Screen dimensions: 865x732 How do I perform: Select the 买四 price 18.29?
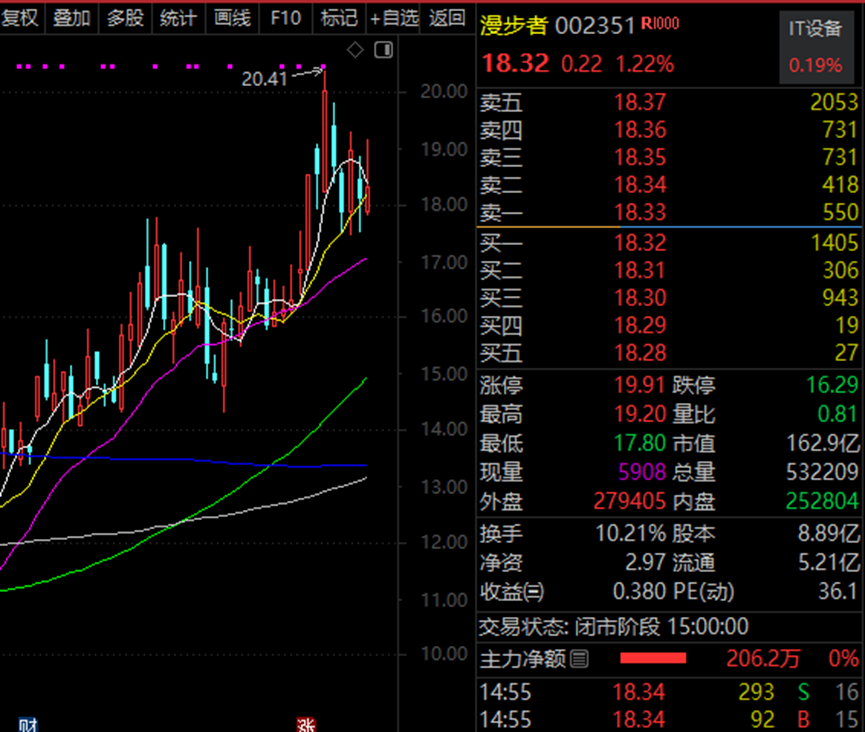(x=640, y=325)
